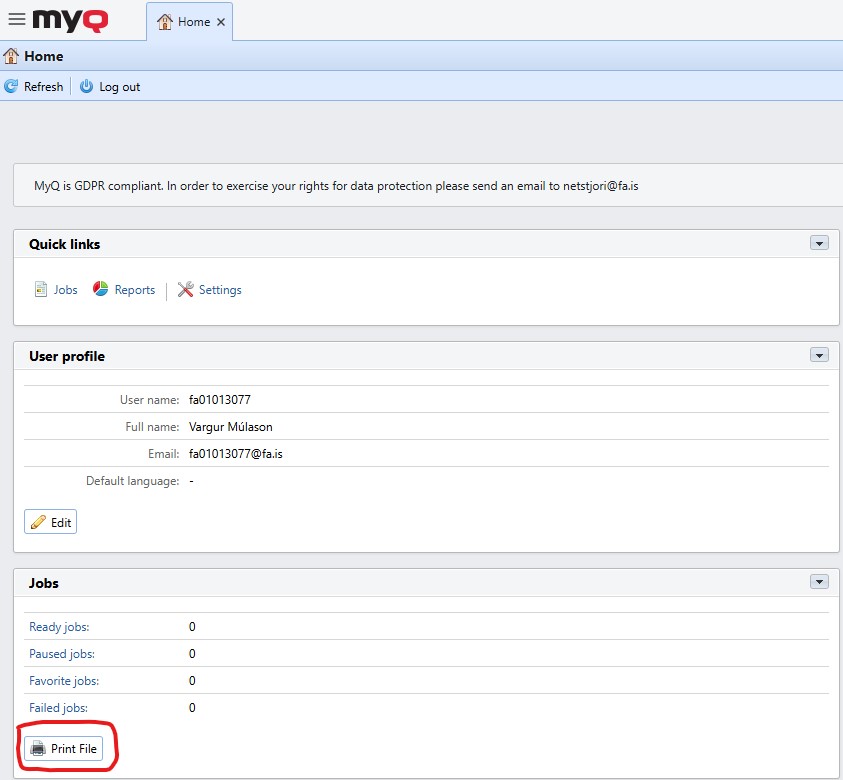Click the Log out text label
The image size is (843, 780).
coord(120,87)
